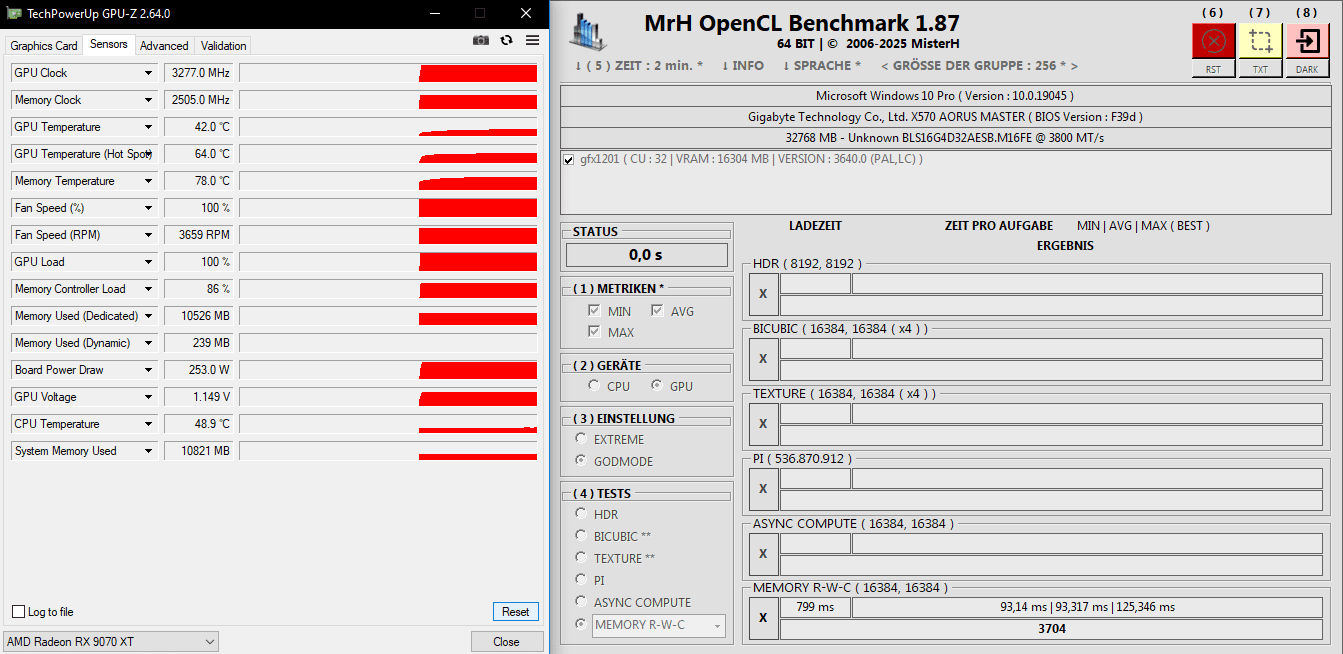Click the Memory Used (Dynamic) graph

pyautogui.click(x=388, y=343)
